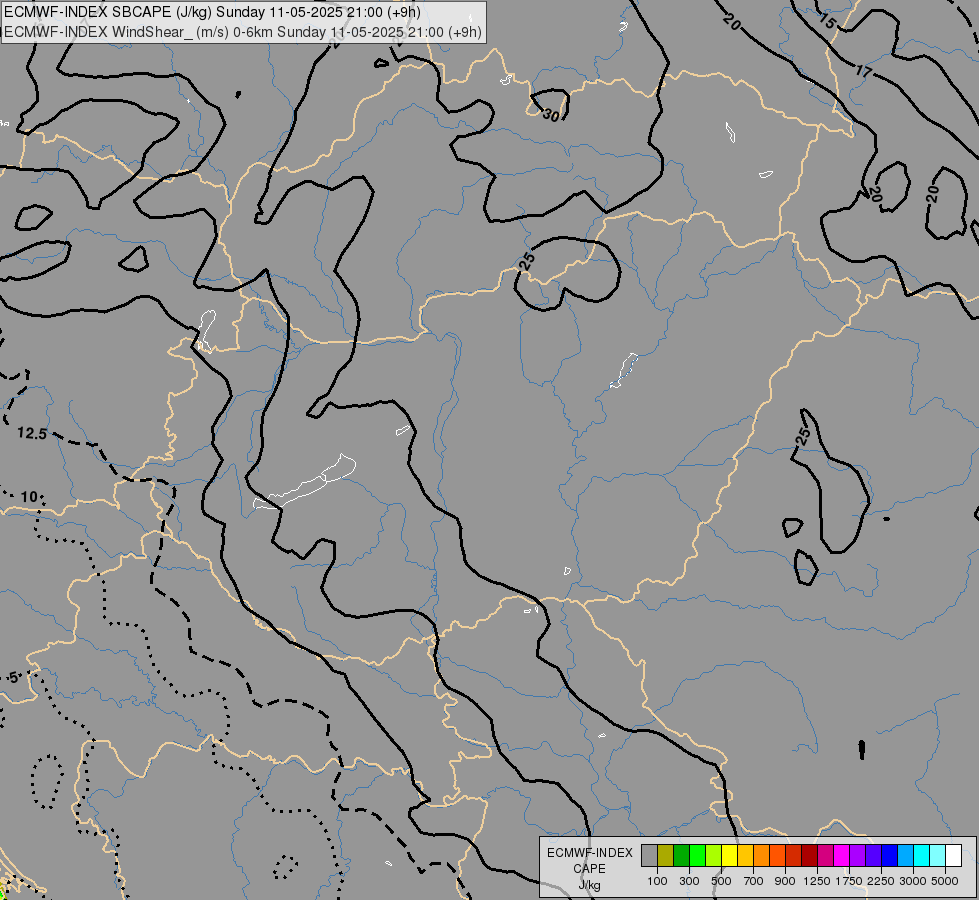Click the '30' wind shear contour label
Image resolution: width=979 pixels, height=900 pixels.
pos(551,115)
